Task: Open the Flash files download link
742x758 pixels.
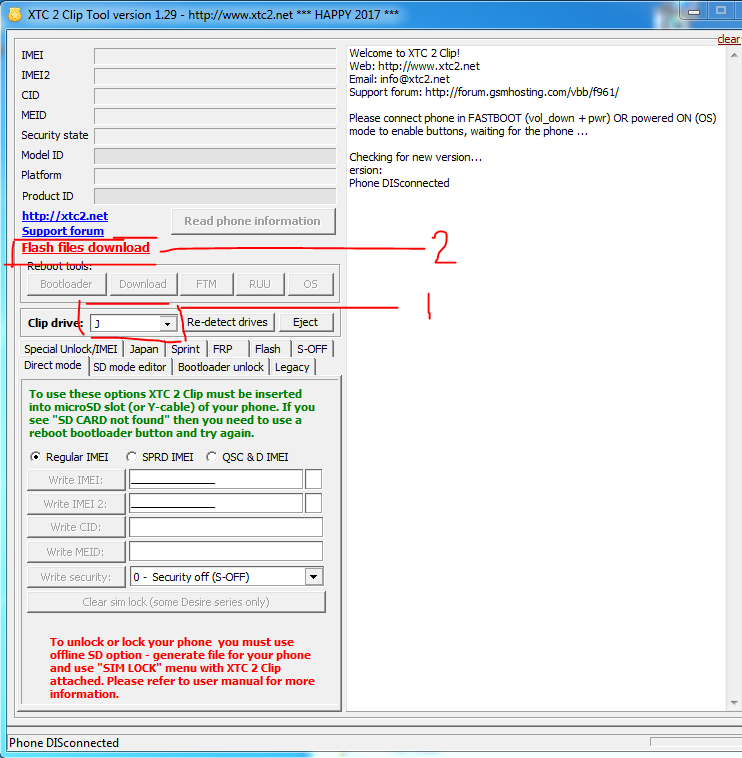Action: click(x=86, y=248)
